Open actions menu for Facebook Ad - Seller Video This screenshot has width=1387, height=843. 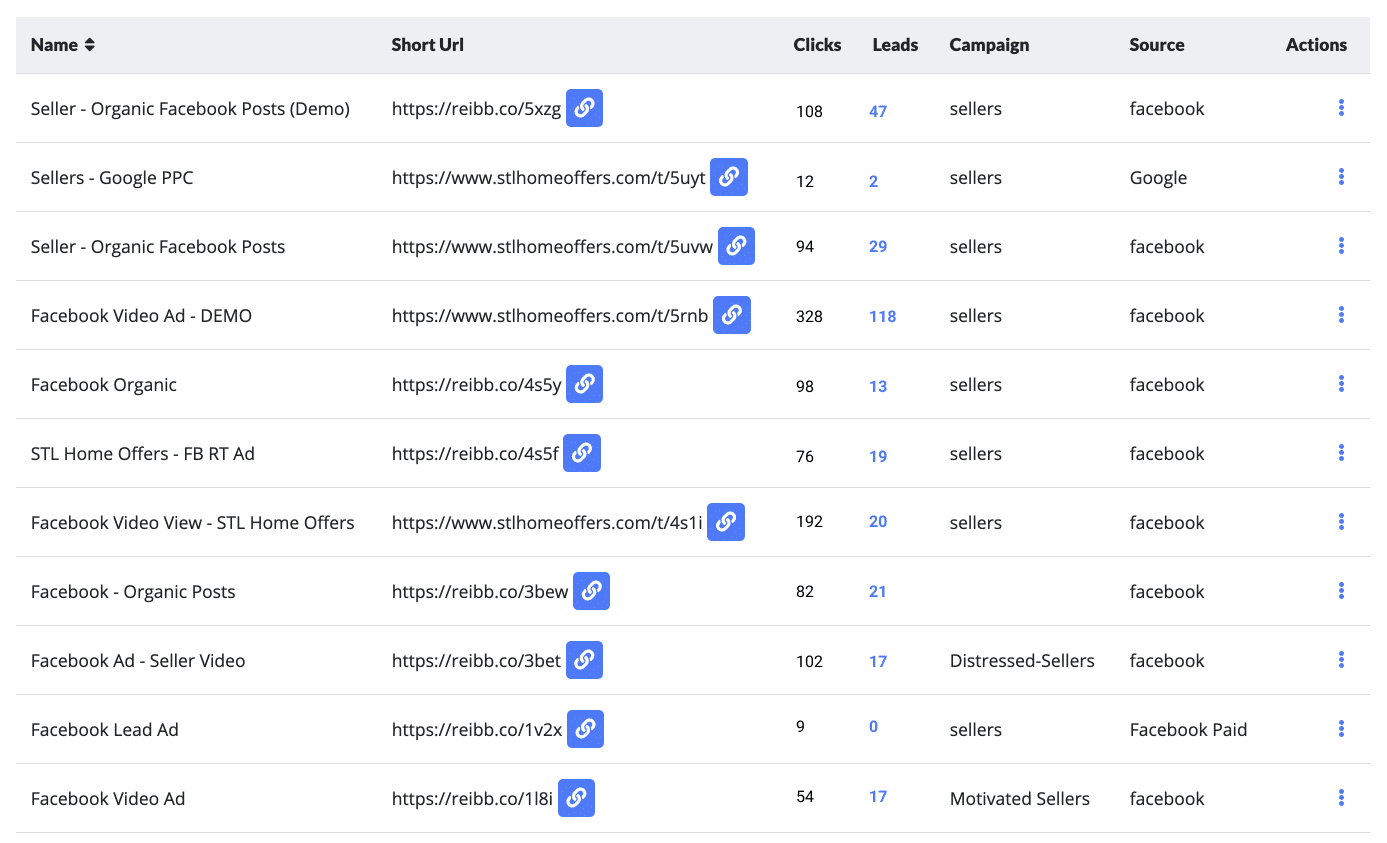1341,660
